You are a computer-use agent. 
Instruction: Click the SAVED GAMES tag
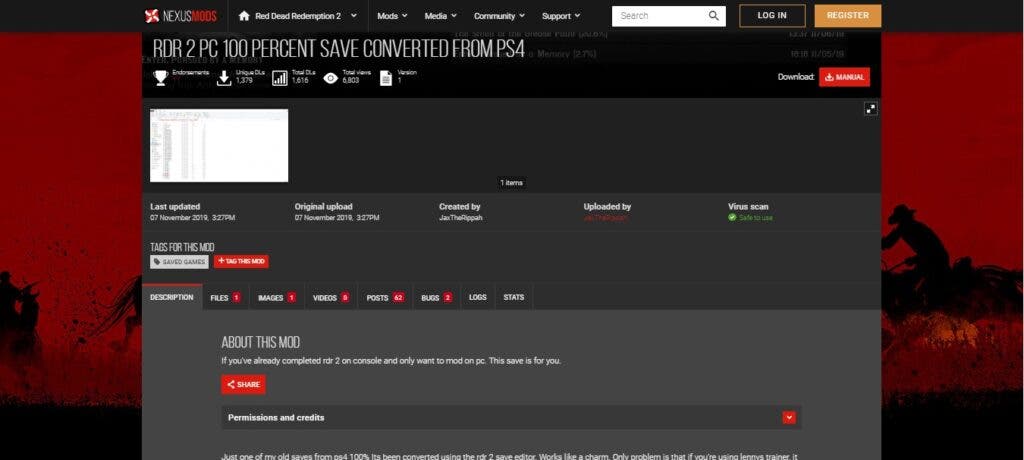point(180,261)
